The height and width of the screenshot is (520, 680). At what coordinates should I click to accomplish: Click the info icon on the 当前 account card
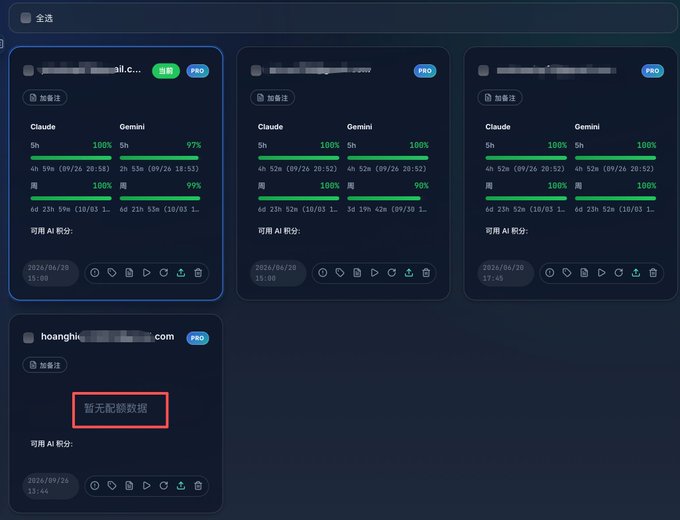(95, 273)
